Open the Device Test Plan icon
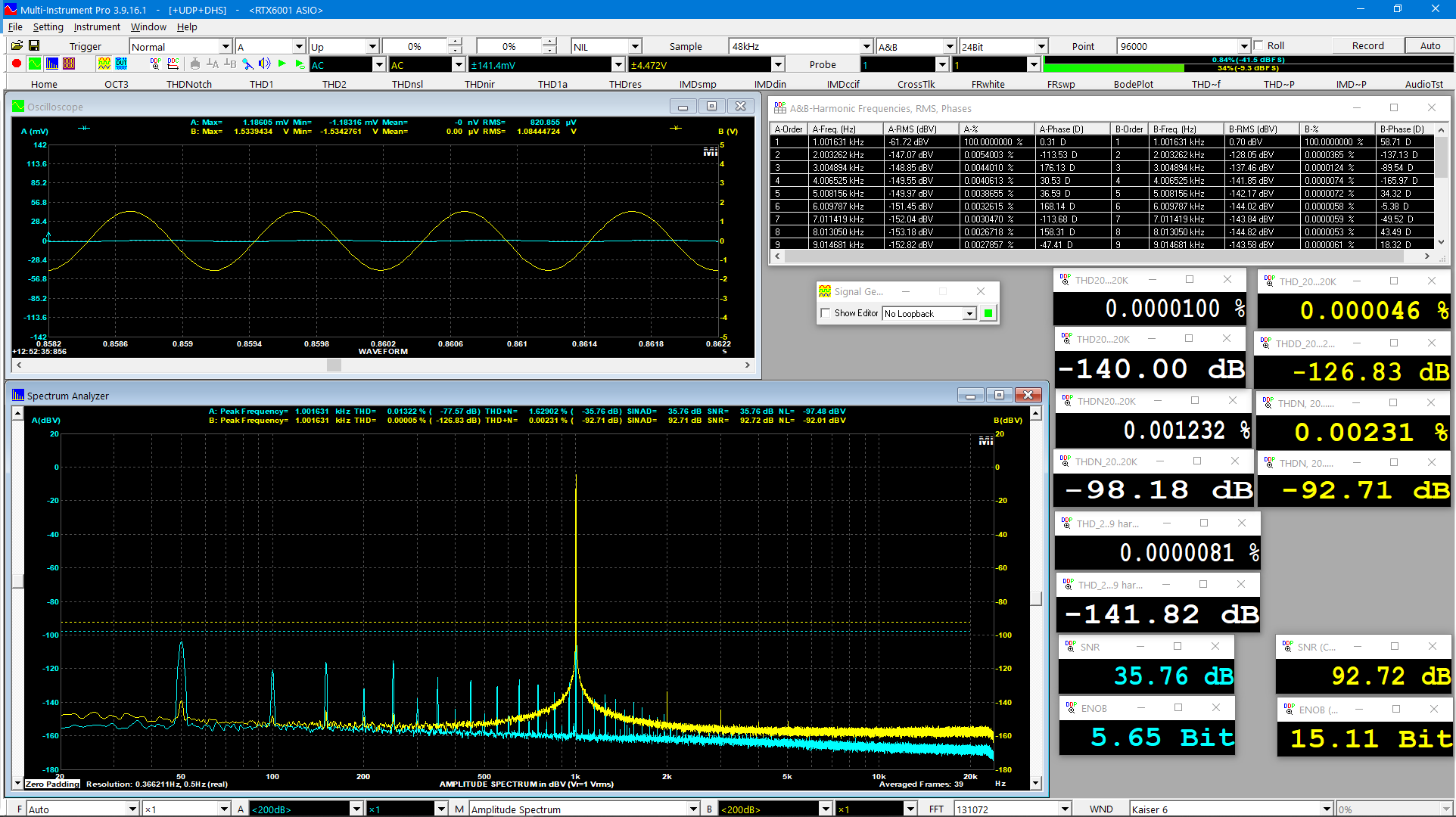Image resolution: width=1456 pixels, height=817 pixels. [121, 64]
